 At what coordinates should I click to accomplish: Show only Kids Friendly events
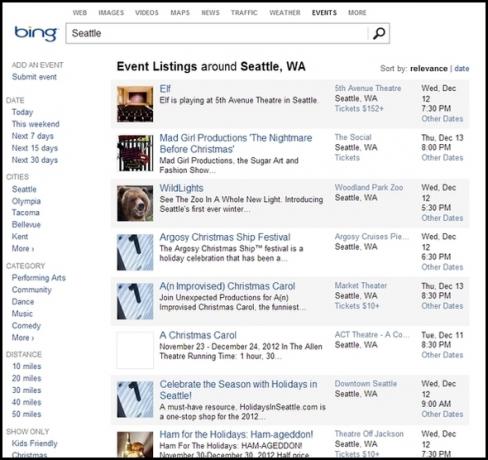coord(35,443)
